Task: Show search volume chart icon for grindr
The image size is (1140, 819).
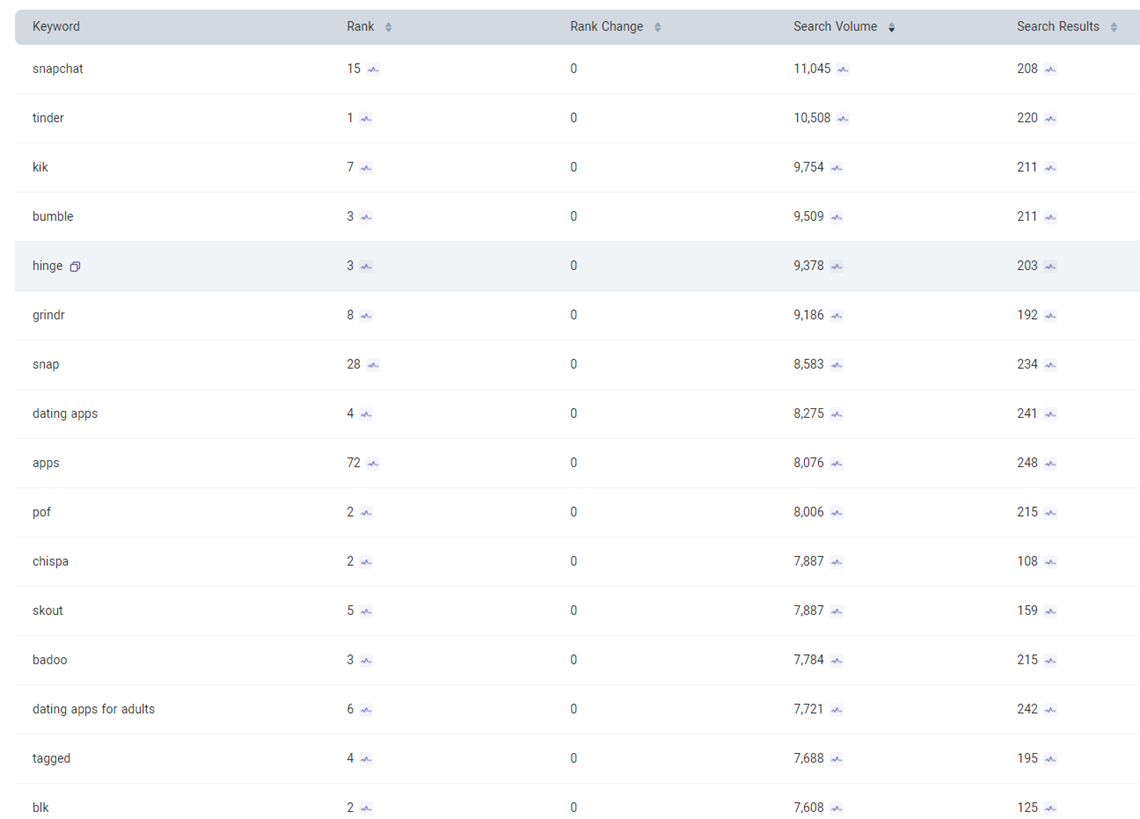Action: pos(836,316)
